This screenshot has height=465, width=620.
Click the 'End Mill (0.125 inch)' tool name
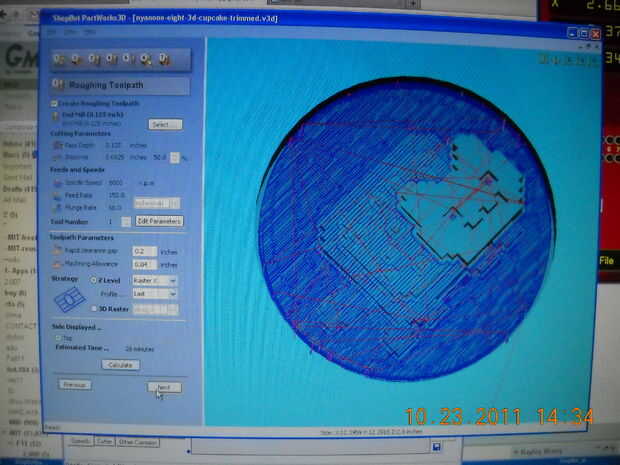tap(93, 115)
